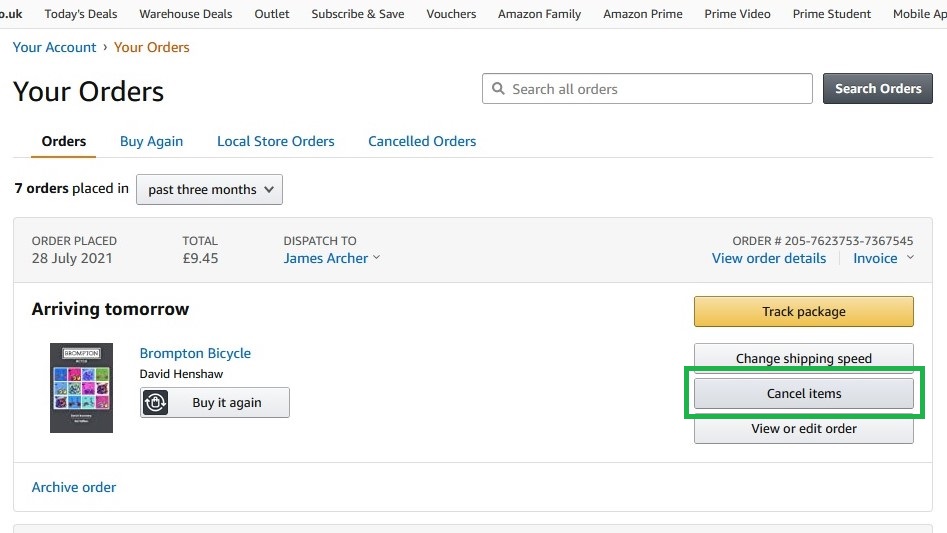Open the past three months dropdown

click(x=209, y=190)
